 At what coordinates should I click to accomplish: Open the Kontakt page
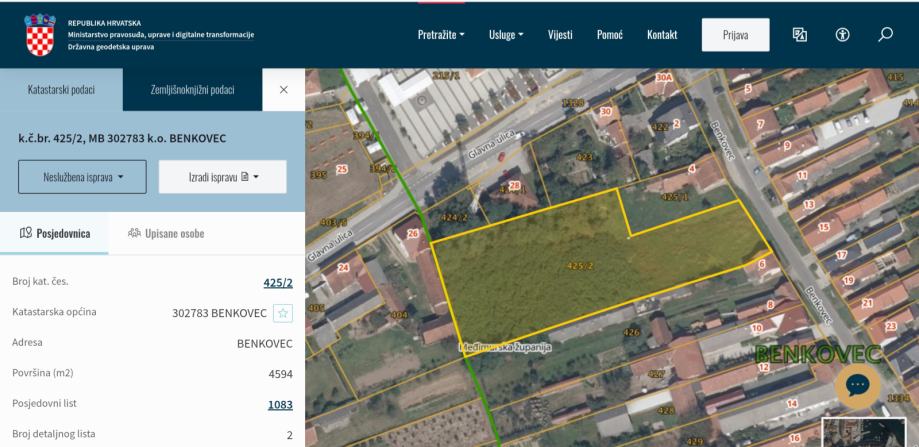[x=662, y=35]
